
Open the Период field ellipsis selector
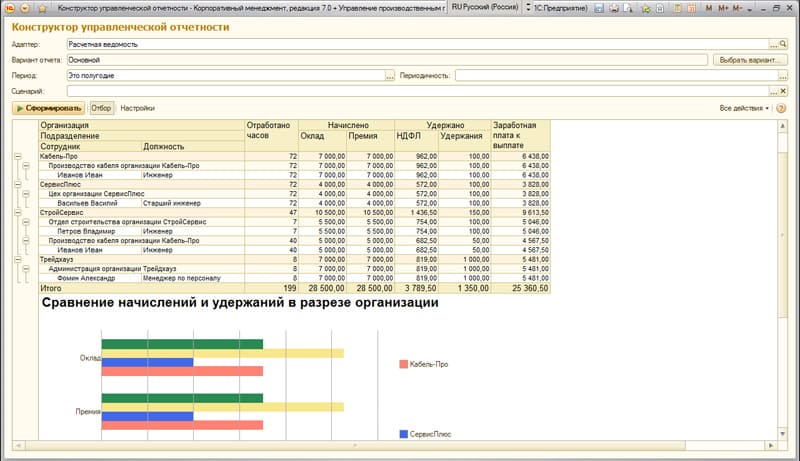click(x=390, y=76)
